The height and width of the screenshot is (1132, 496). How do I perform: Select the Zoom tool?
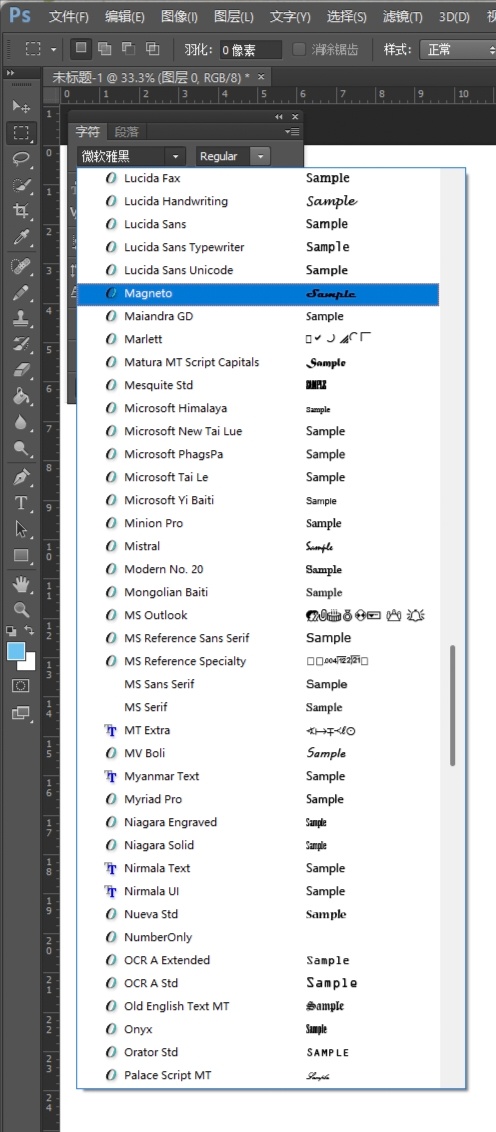(21, 609)
